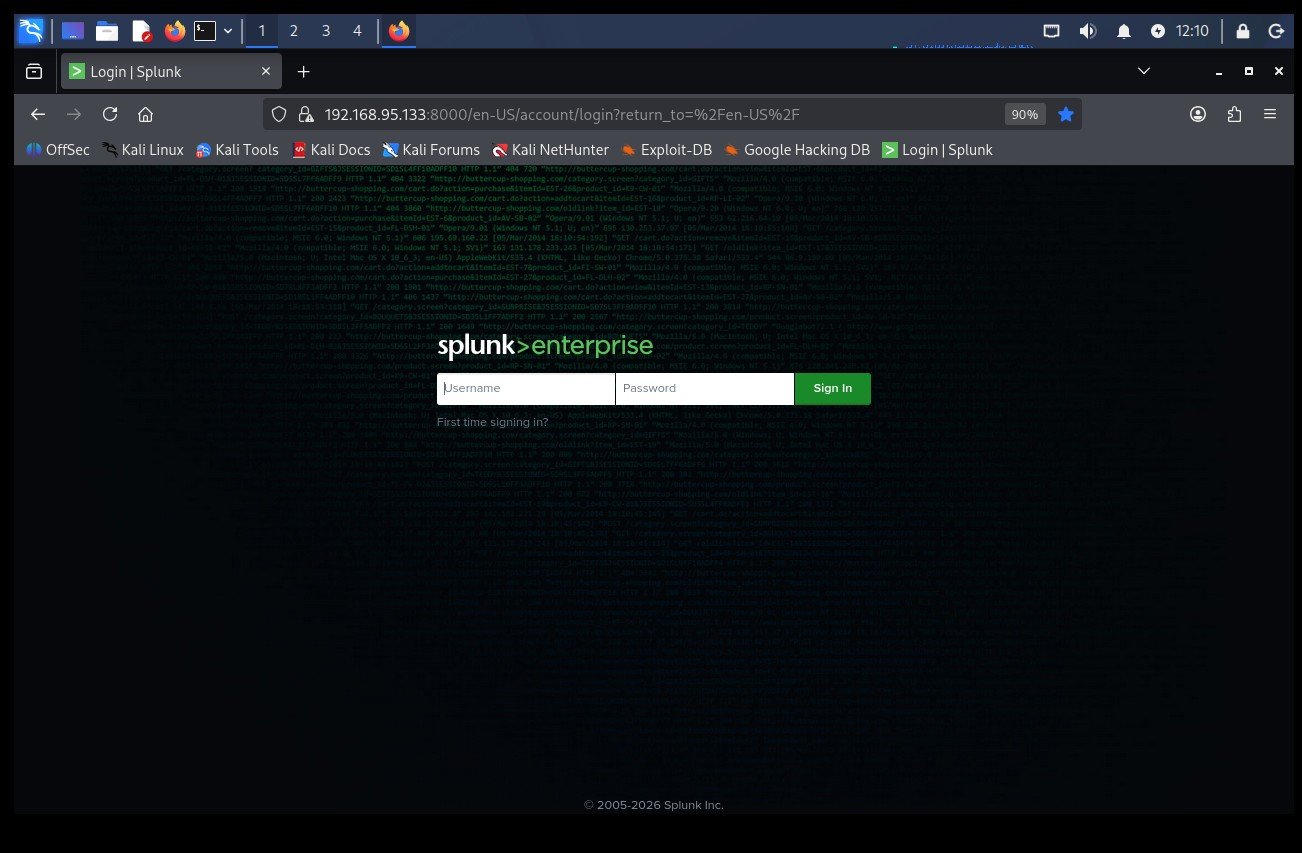Viewport: 1302px width, 853px height.
Task: Minimize the Firefox window
Action: click(1218, 71)
